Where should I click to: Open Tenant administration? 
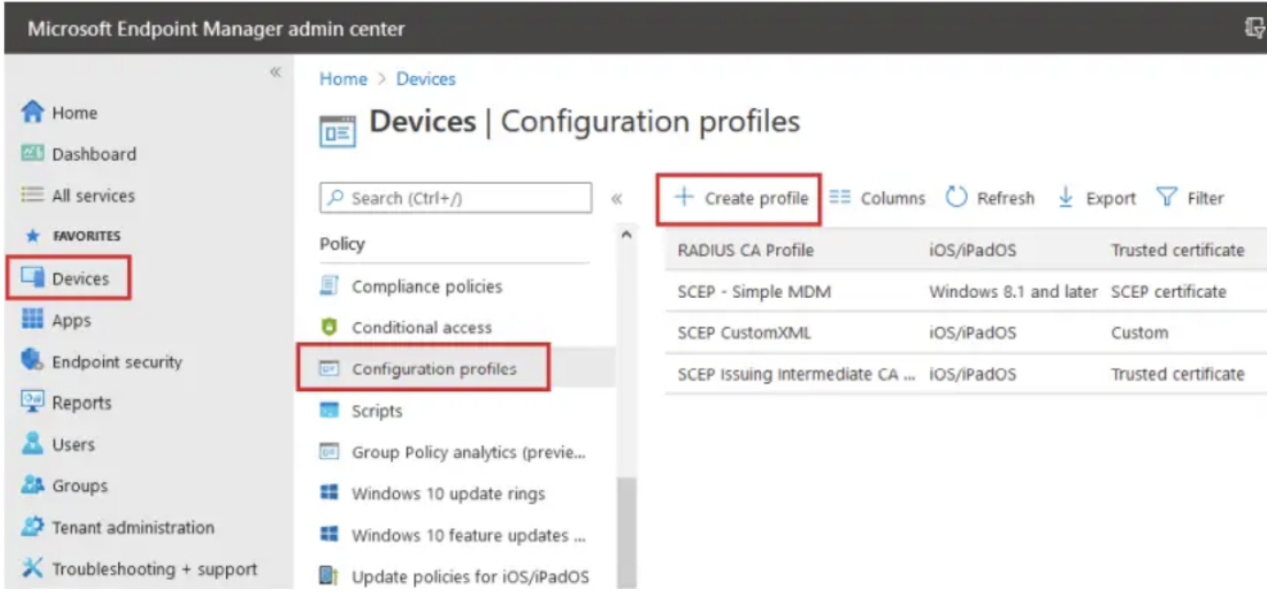coord(133,527)
